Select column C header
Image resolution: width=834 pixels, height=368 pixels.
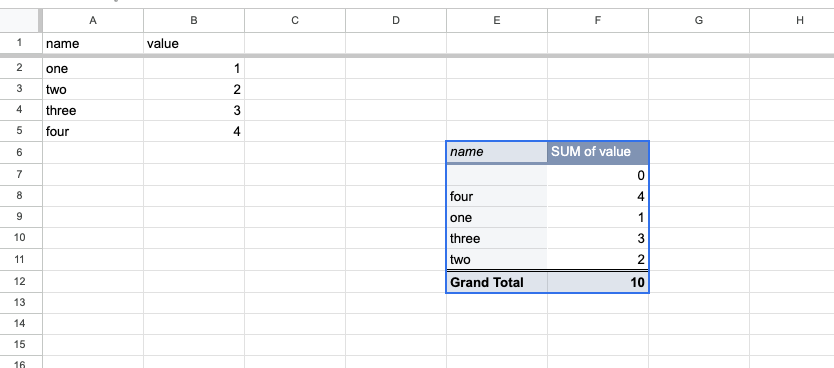(x=295, y=21)
